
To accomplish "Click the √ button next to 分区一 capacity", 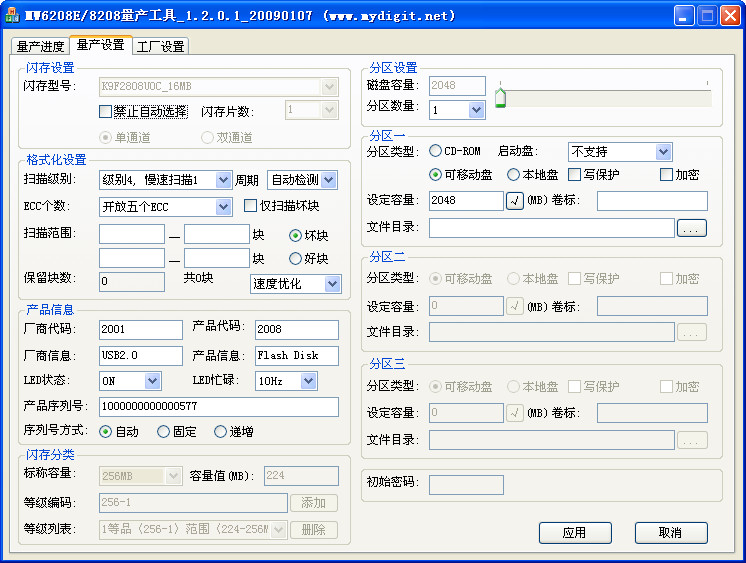I will [x=515, y=201].
